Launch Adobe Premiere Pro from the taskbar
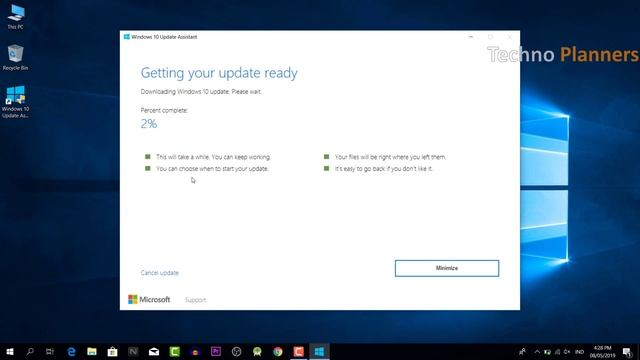 [216, 351]
